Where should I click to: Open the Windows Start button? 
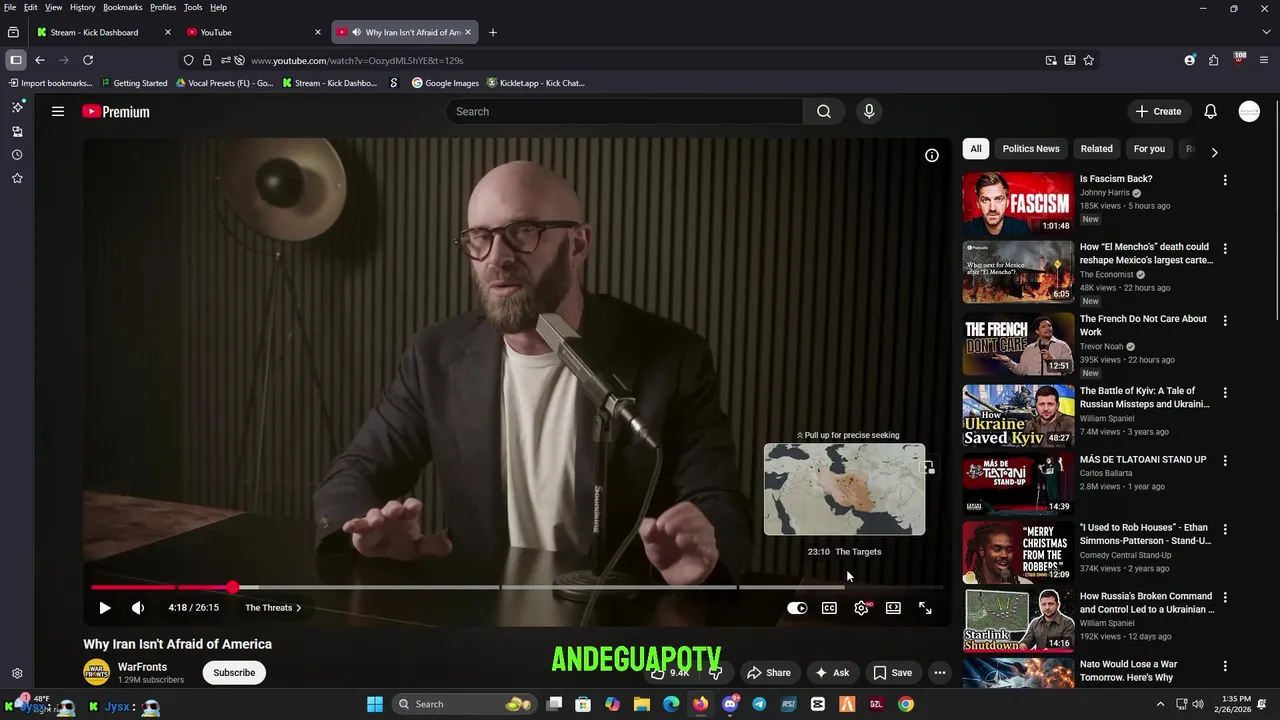pos(375,704)
